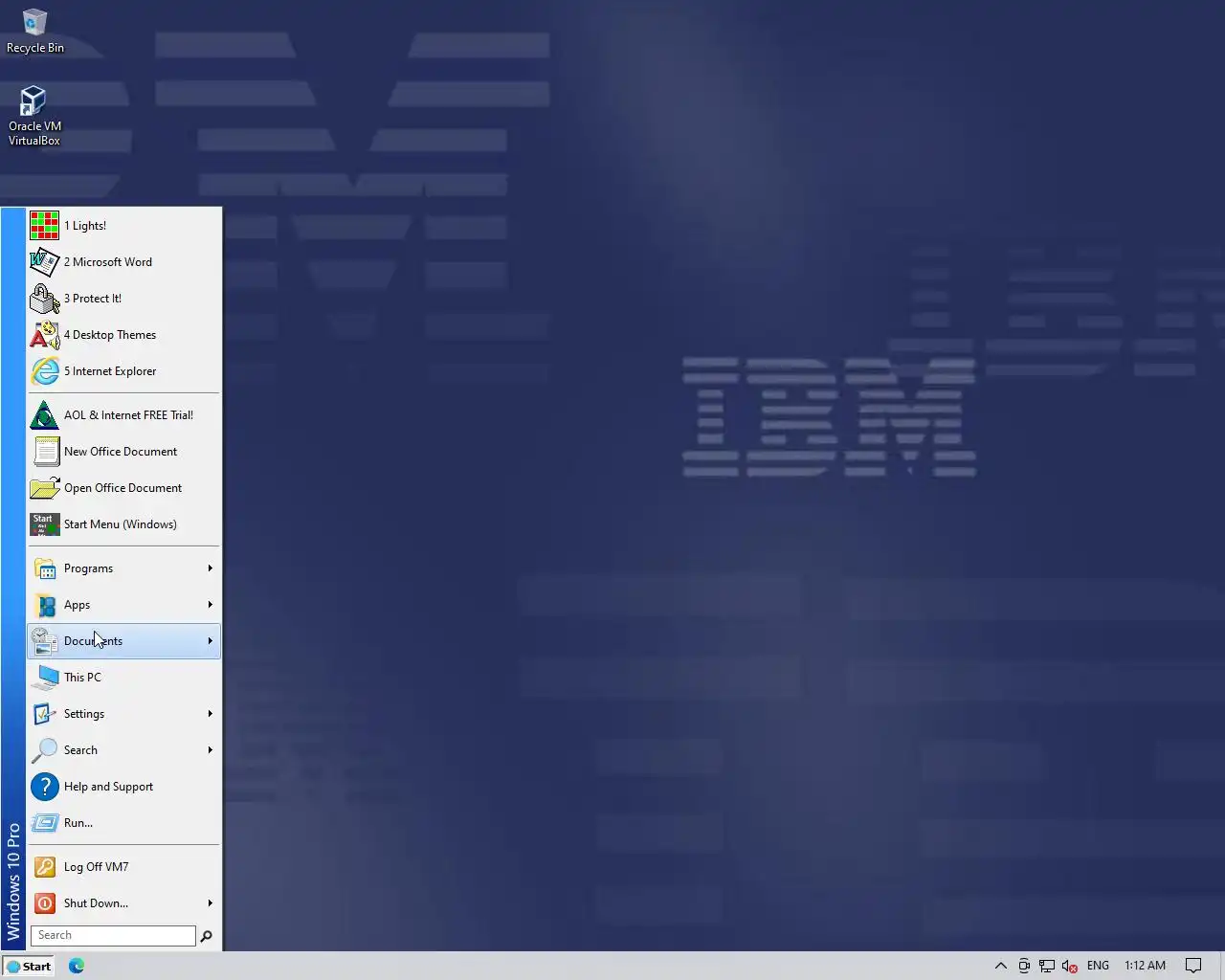Click the Help and Support question icon
This screenshot has height=980, width=1225.
(x=44, y=787)
